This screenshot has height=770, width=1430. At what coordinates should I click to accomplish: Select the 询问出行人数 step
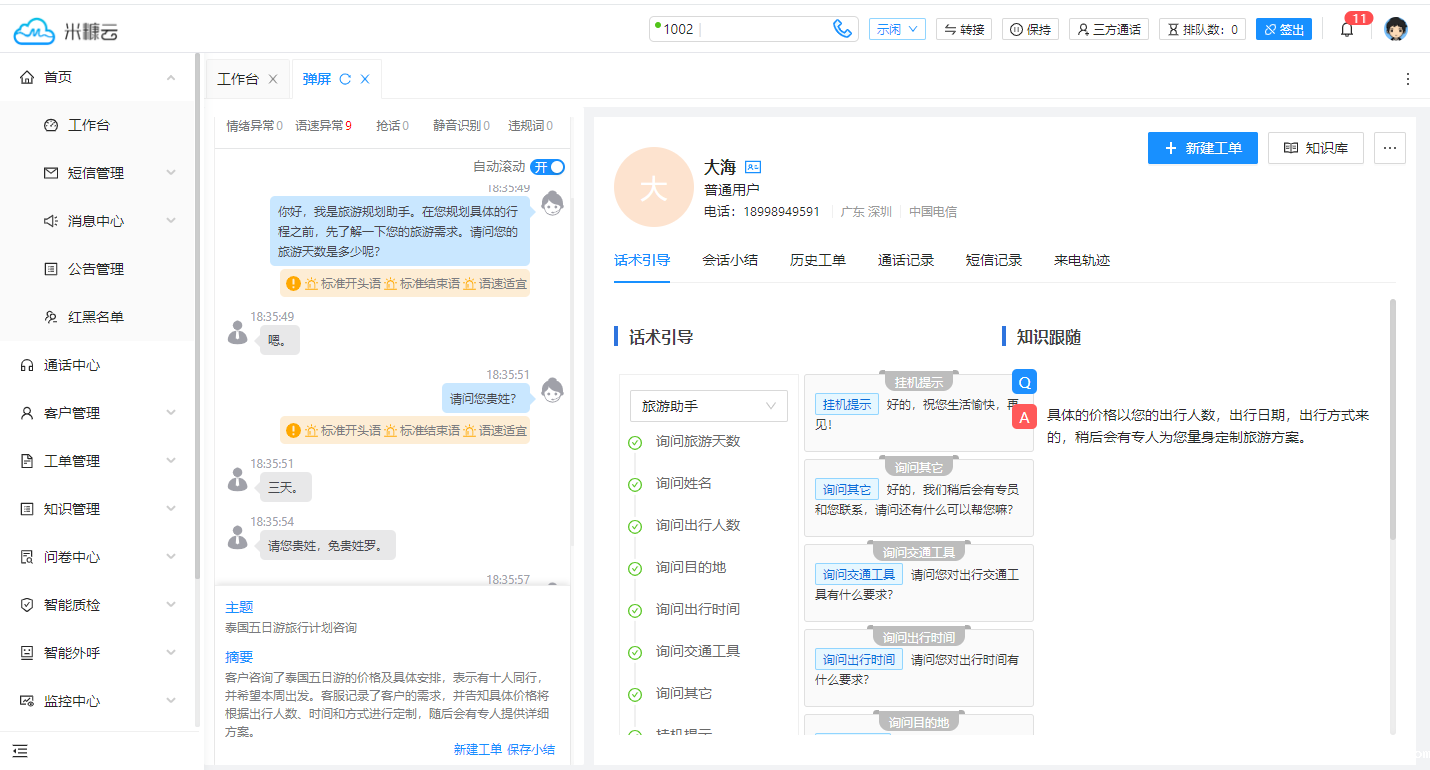pos(698,525)
